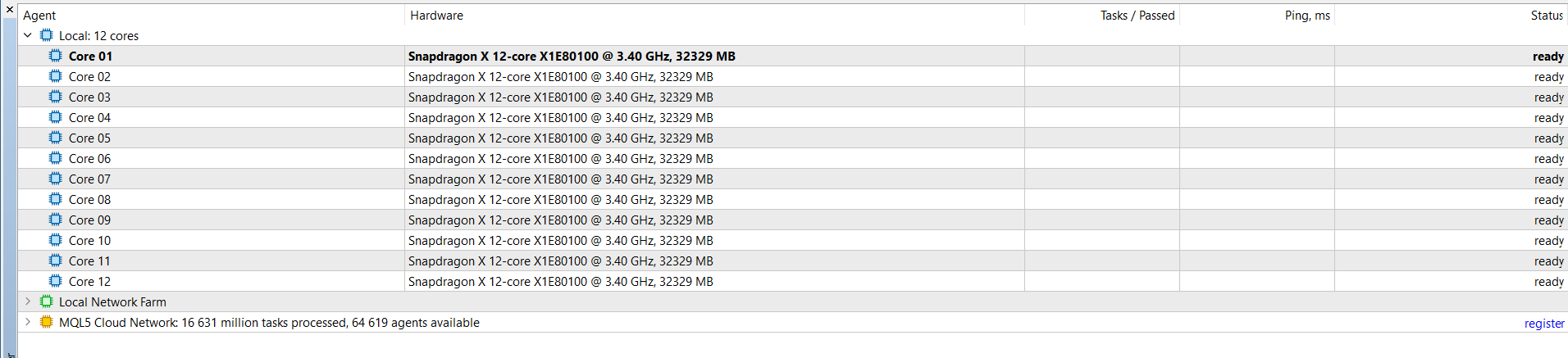
Task: Click the orange MQL5 Cloud Network icon
Action: 46,322
